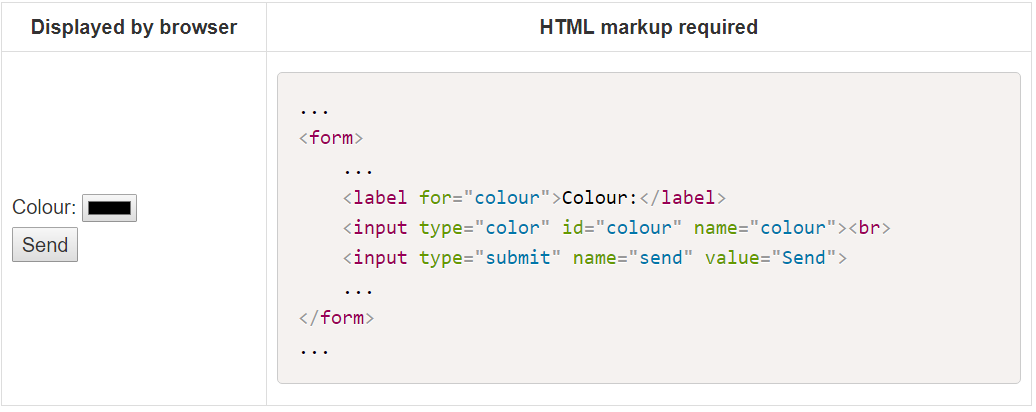Click the input type="submit" code line
Screen dimensions: 1036x412
pyautogui.click(x=595, y=258)
